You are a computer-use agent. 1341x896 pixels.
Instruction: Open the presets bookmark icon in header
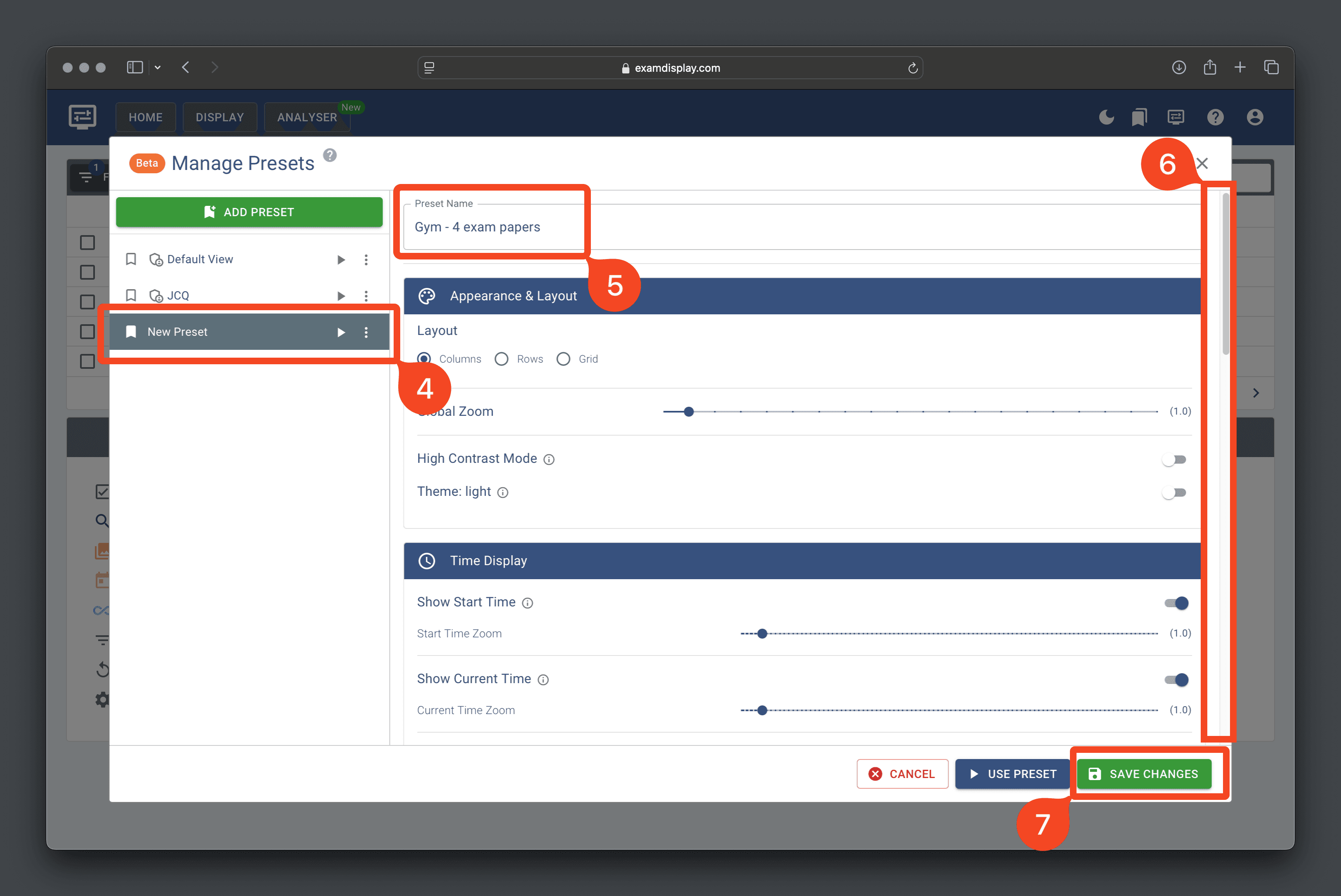click(1139, 117)
